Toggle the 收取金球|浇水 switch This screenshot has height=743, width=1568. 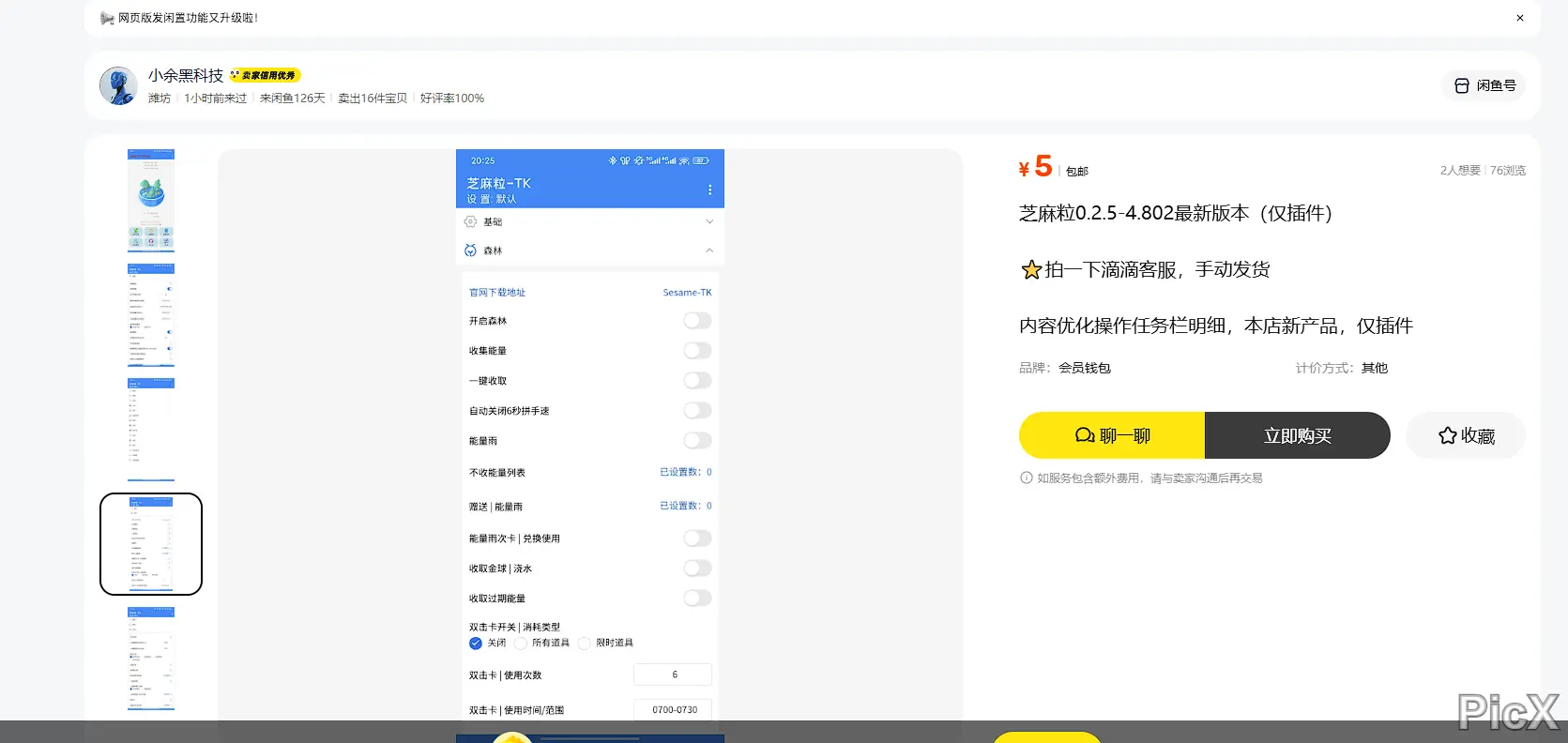click(697, 569)
